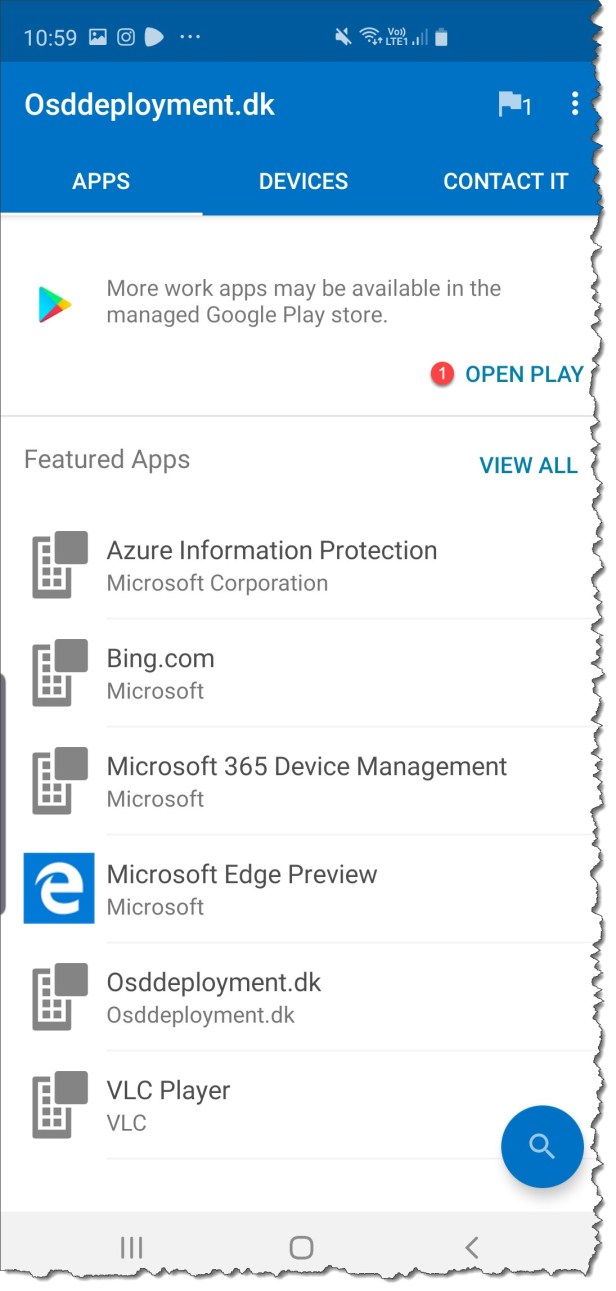
Task: Tap the blue search floating button
Action: click(541, 1146)
